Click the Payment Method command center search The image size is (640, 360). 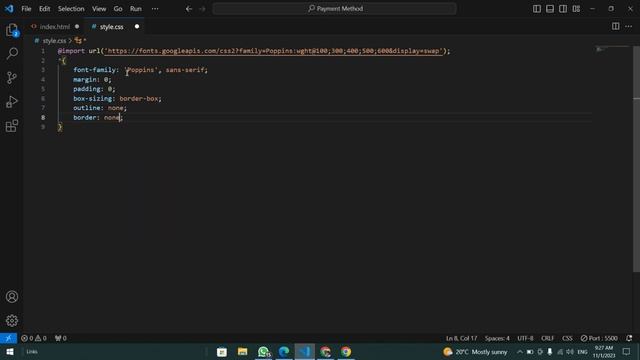click(334, 9)
